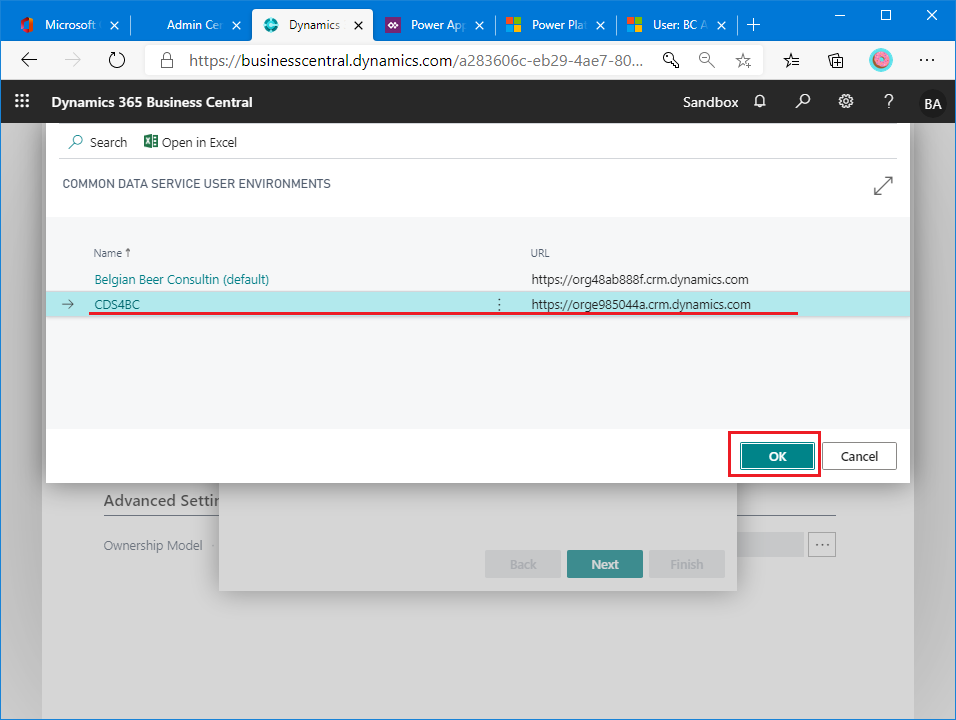Open the app launcher waffle icon

(22, 101)
